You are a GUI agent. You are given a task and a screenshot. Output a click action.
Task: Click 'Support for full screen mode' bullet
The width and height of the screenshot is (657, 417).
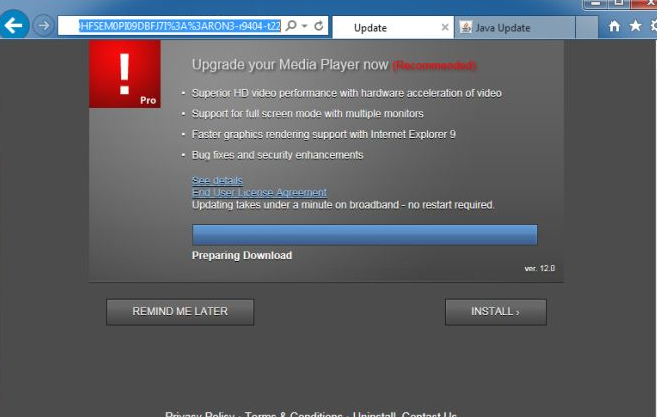coord(308,114)
